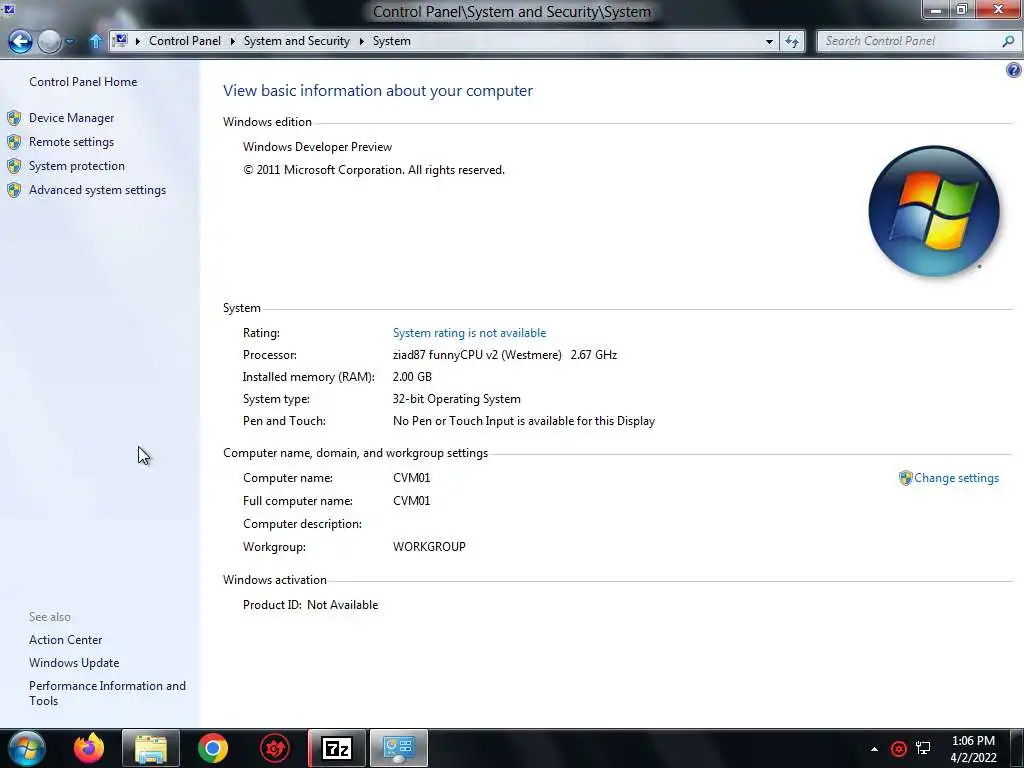The image size is (1024, 768).
Task: Launch Google Chrome from the taskbar
Action: tap(213, 748)
